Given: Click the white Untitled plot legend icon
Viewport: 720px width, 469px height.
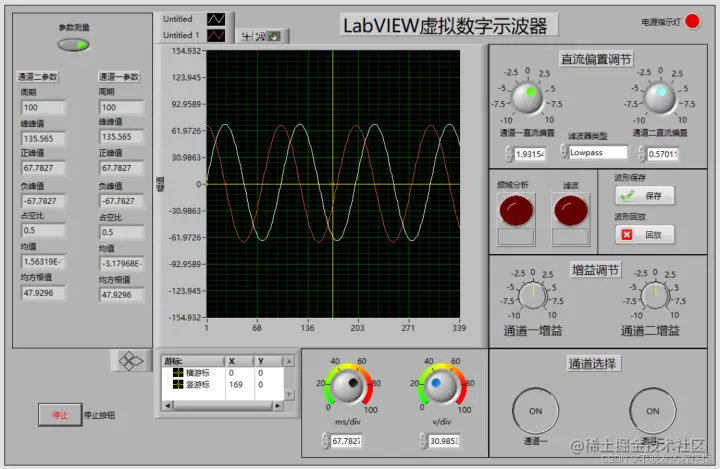Looking at the screenshot, I should tap(216, 19).
